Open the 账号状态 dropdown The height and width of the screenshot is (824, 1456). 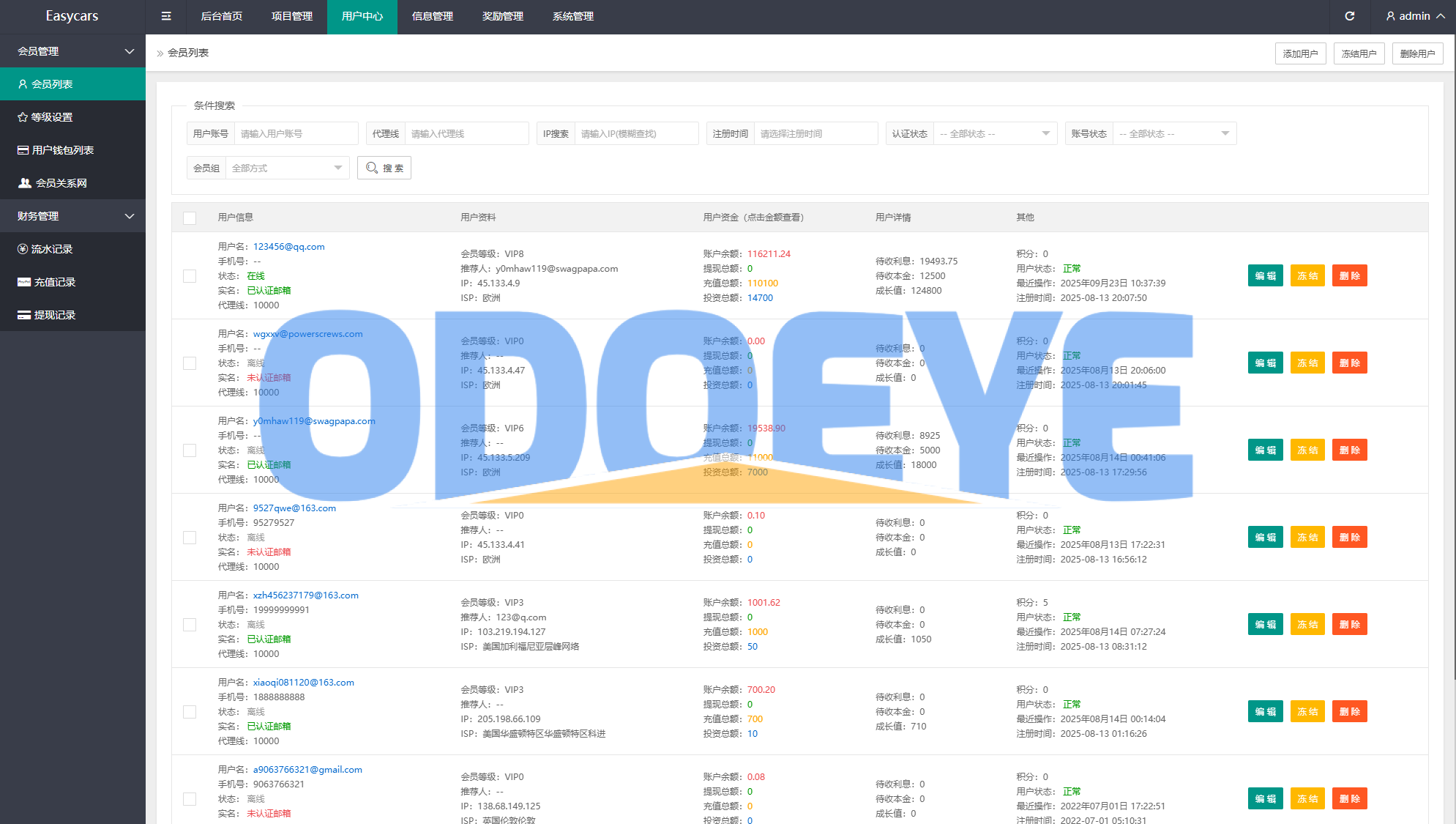(x=1174, y=134)
